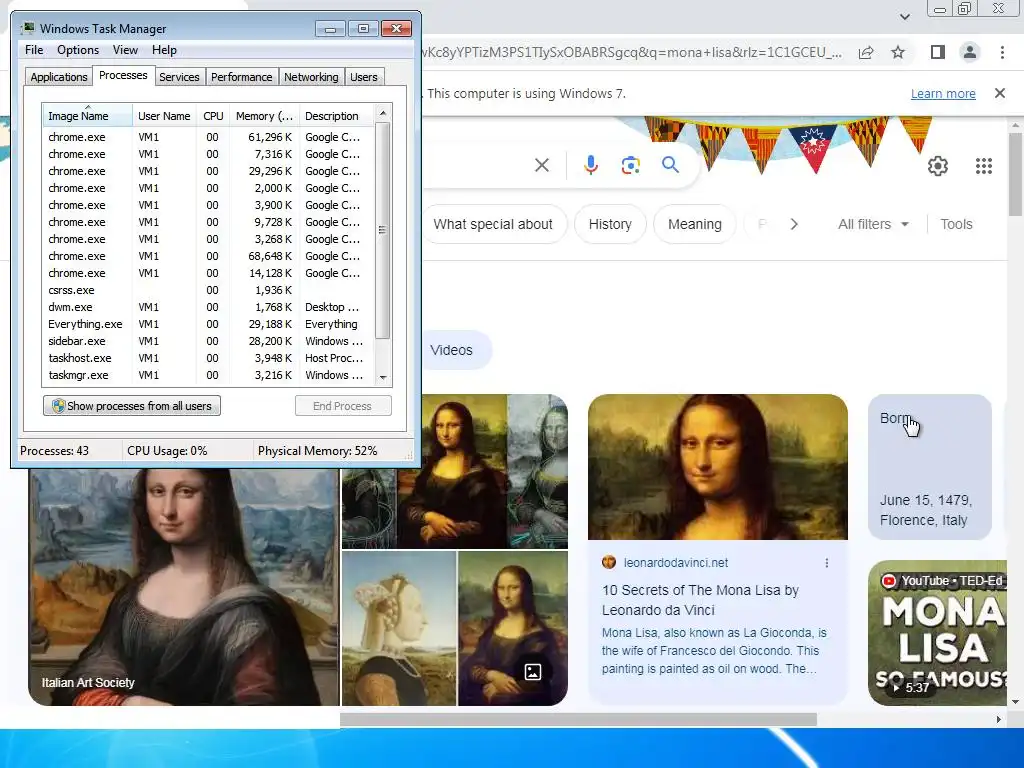This screenshot has width=1024, height=768.
Task: Click the image icon on Mona Lisa collage
Action: [533, 671]
